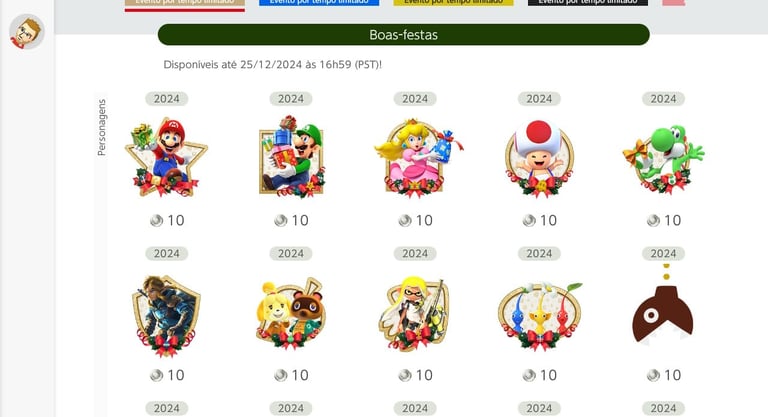Viewport: 768px width, 417px height.
Task: Select the three Pikmin holiday icon
Action: pos(539,316)
